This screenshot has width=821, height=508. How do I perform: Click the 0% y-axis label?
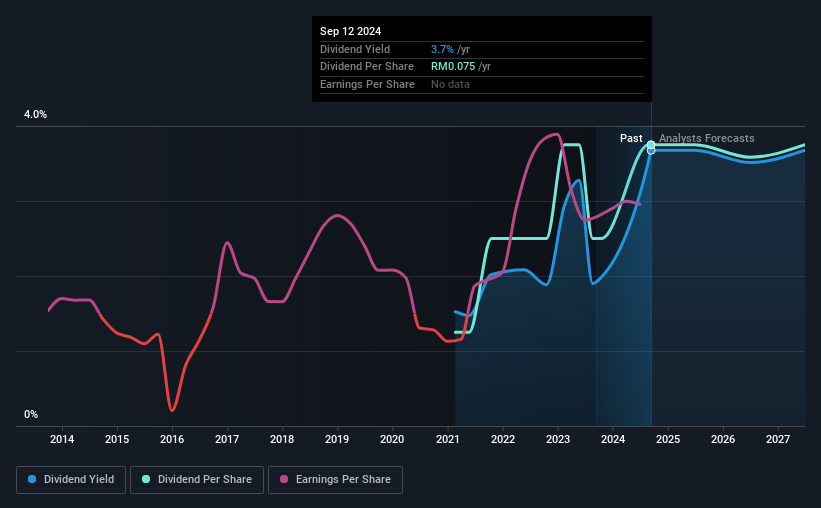(x=31, y=414)
